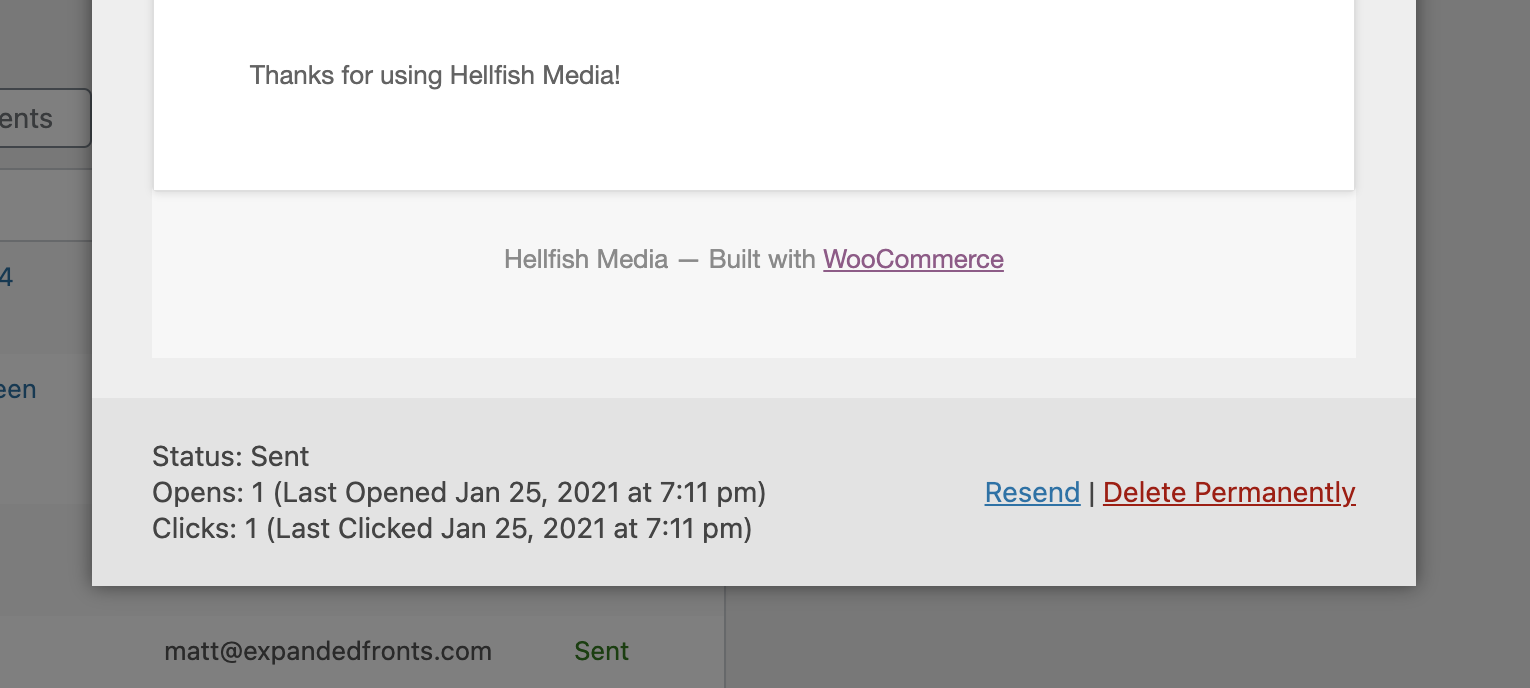Click the 'Thanks for using Hellfish Media!' text
This screenshot has width=1530, height=688.
coord(435,75)
